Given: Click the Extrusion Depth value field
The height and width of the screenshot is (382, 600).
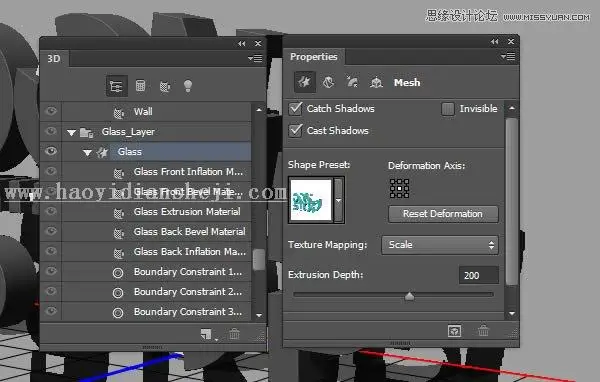Looking at the screenshot, I should (479, 276).
